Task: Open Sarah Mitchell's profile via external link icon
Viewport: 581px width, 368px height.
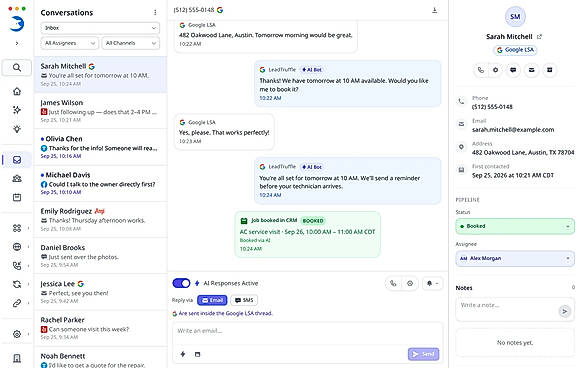Action: coord(539,37)
